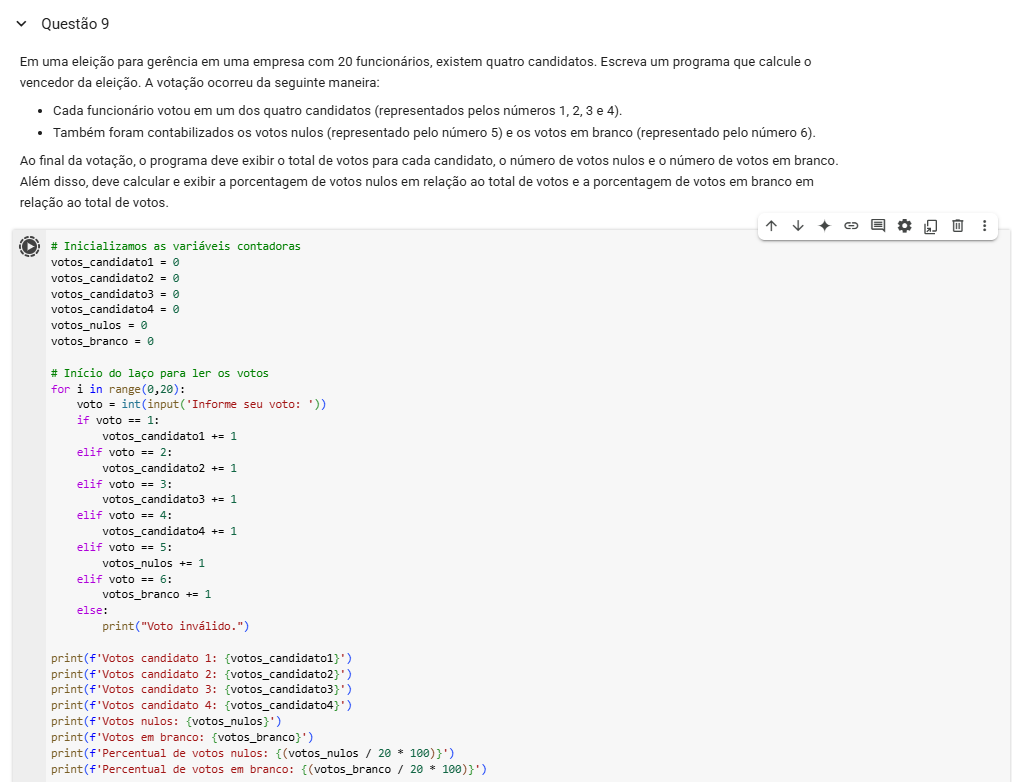This screenshot has width=1012, height=782.
Task: Move cell down with arrow icon
Action: (x=798, y=226)
